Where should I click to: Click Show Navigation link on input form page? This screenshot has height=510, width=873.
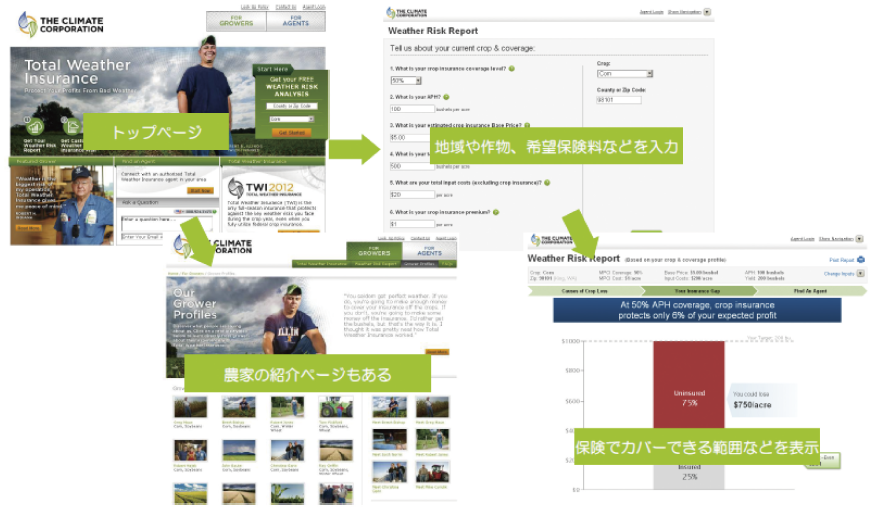pyautogui.click(x=684, y=12)
